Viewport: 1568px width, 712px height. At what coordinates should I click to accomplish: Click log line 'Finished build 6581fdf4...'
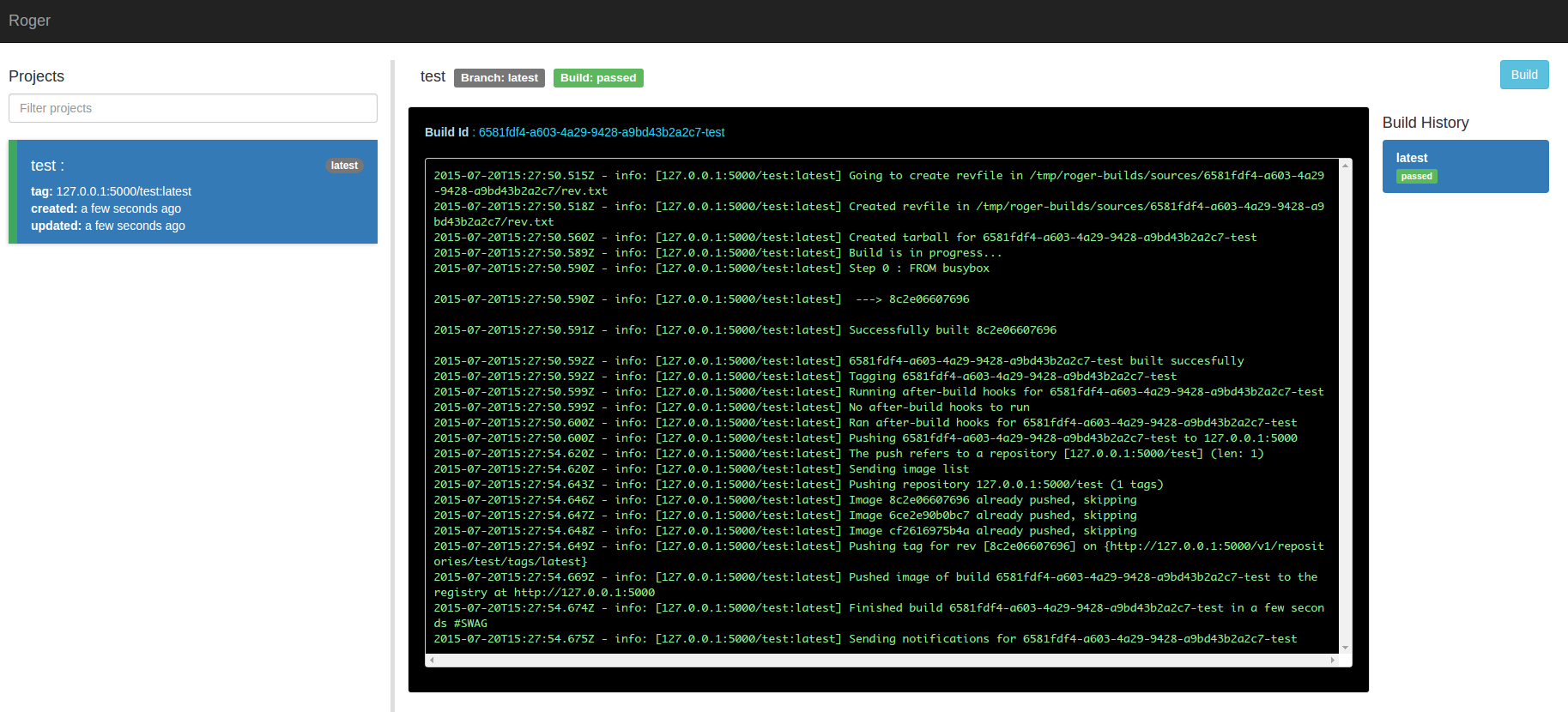(x=879, y=616)
